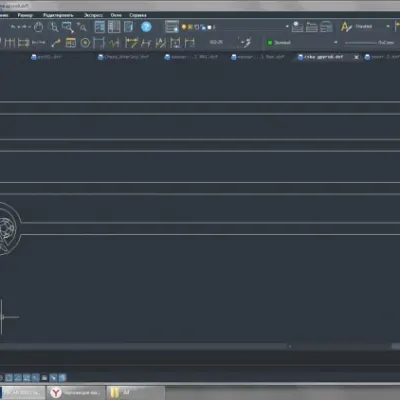Switch to the first drawing file tab

pos(47,57)
